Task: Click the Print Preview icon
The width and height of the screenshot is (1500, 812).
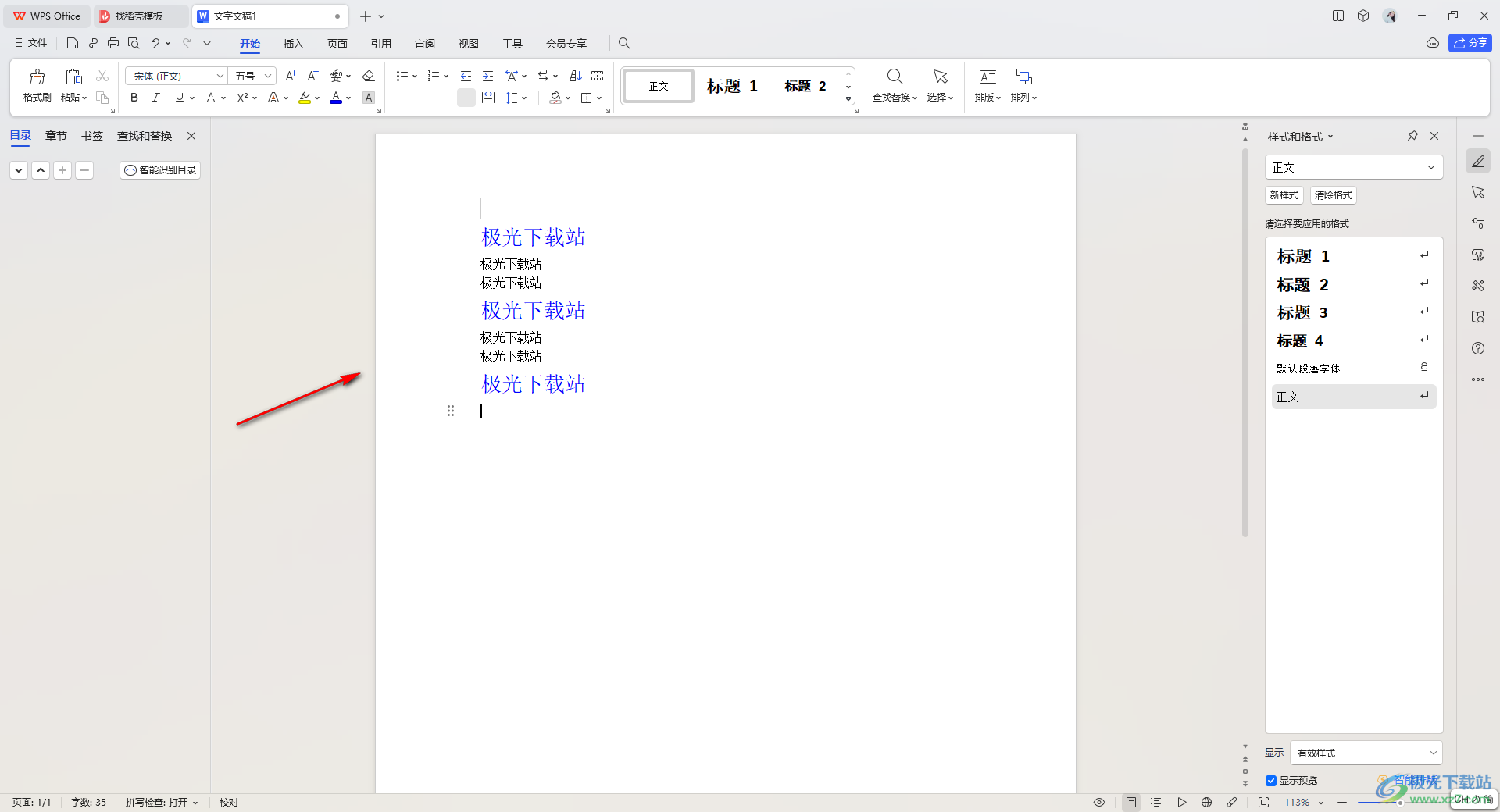Action: 134,43
